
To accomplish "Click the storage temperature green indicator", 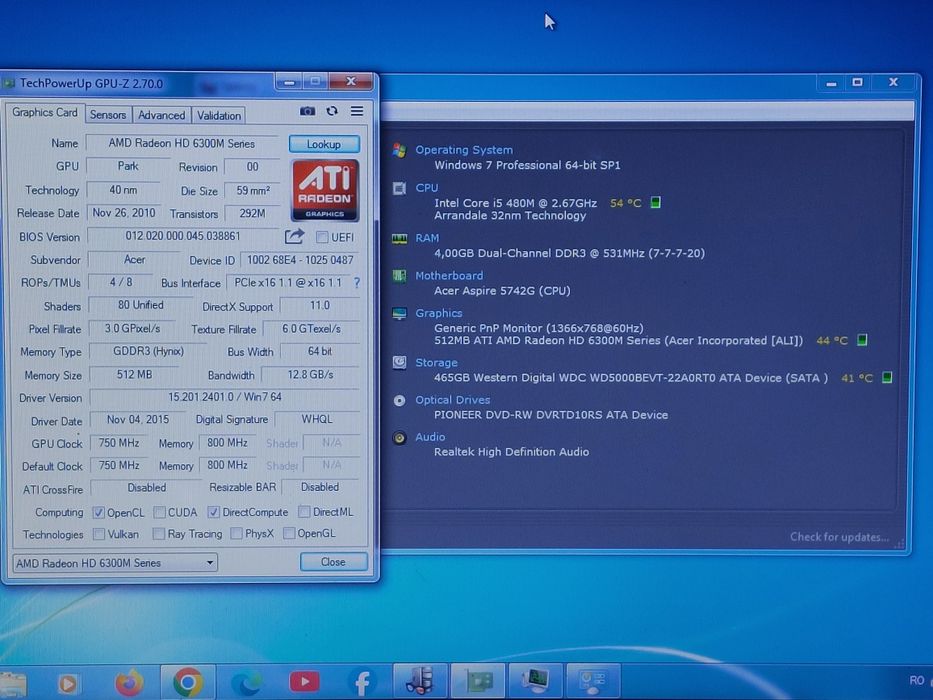I will 887,377.
